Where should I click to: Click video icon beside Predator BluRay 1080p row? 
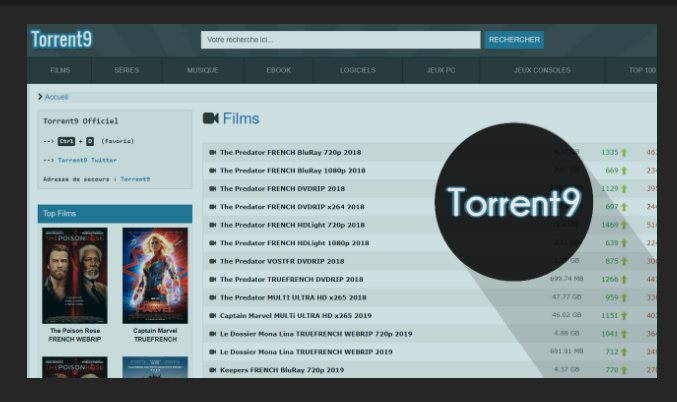212,171
